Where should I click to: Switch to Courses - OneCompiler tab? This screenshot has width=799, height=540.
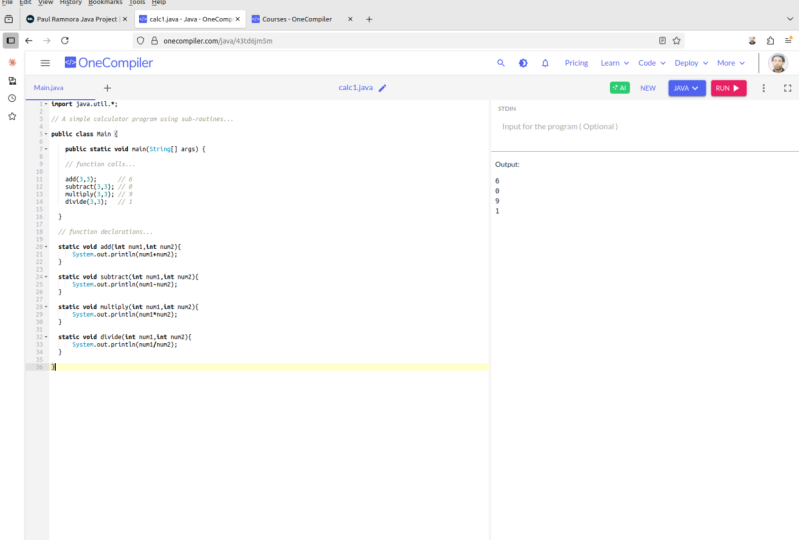pos(297,19)
